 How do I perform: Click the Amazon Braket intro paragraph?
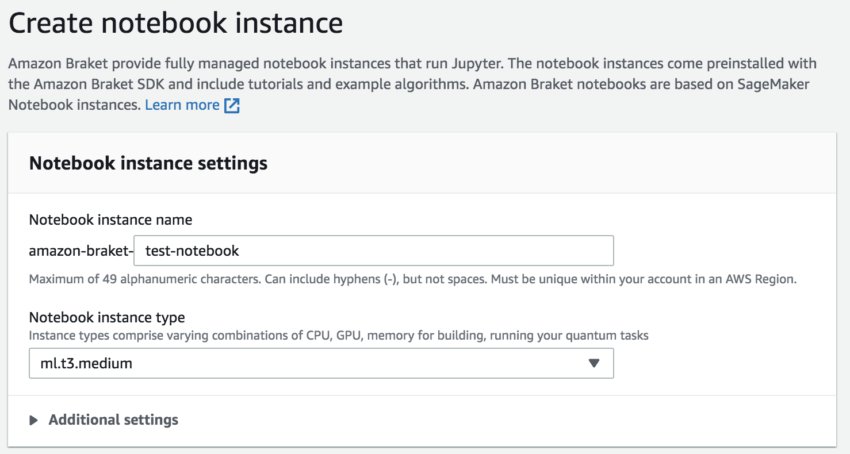tap(412, 84)
